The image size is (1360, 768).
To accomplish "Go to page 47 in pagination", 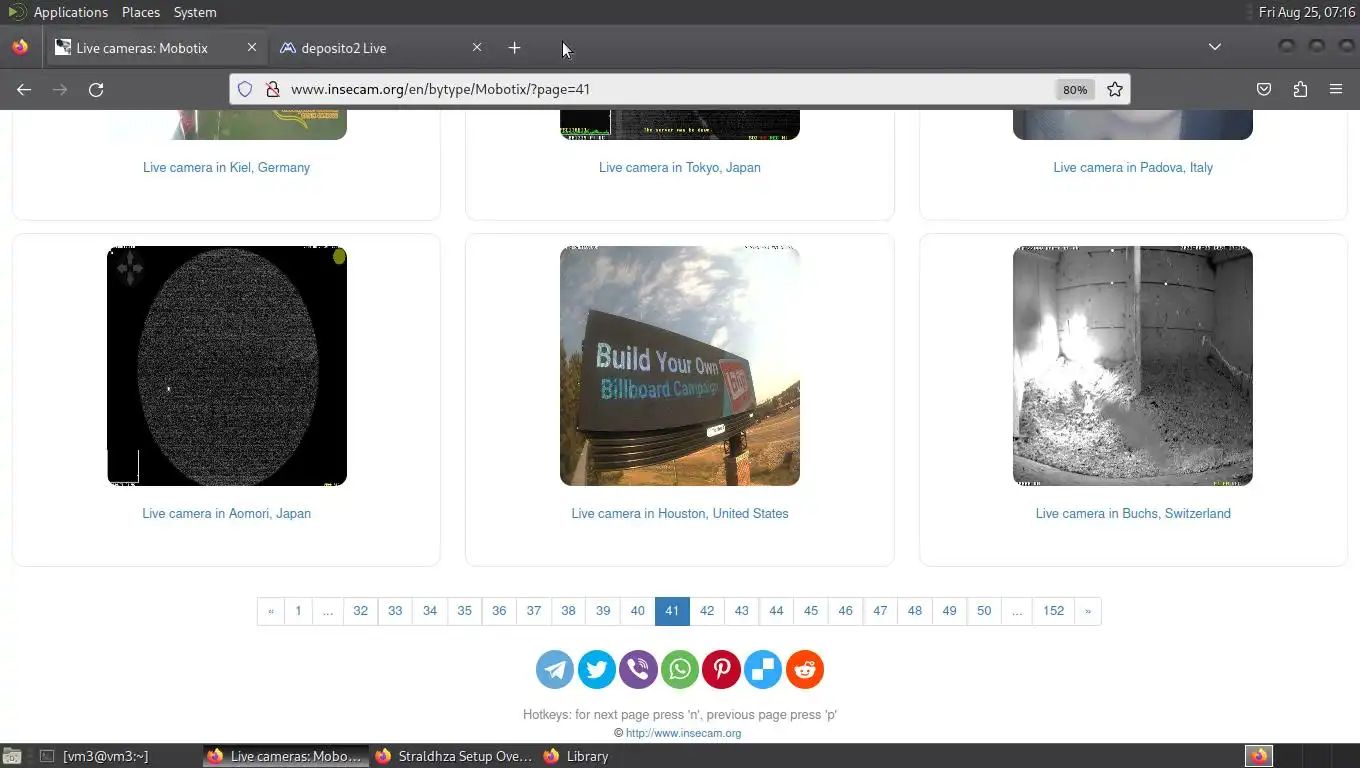I will point(880,611).
